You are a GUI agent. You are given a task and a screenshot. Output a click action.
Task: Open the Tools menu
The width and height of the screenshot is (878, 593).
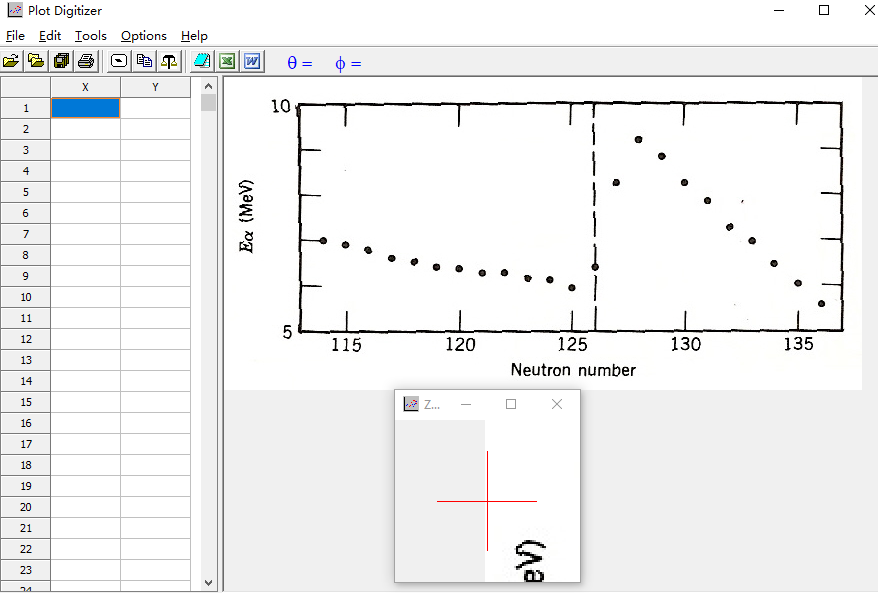[90, 35]
